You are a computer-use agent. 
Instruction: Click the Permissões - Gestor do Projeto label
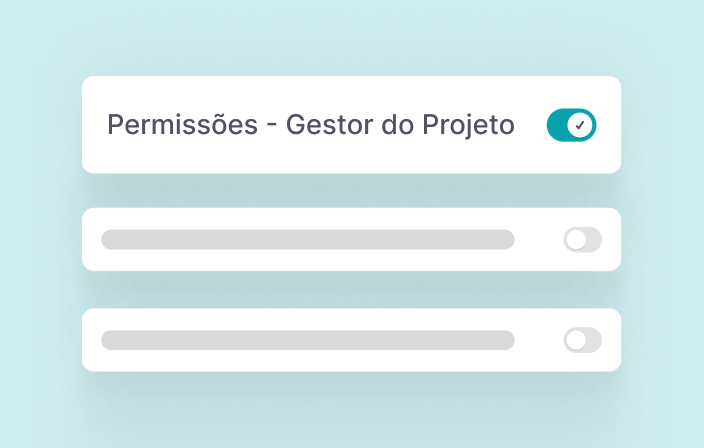310,125
